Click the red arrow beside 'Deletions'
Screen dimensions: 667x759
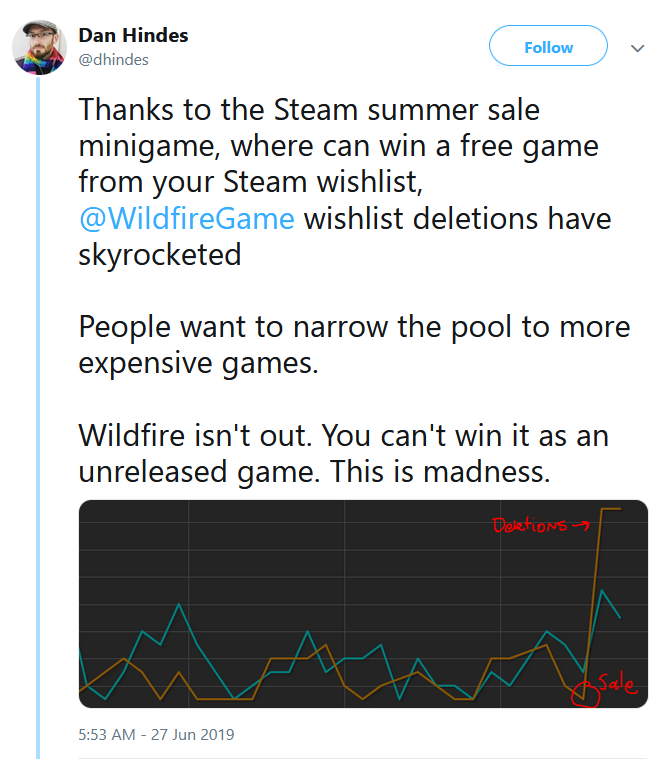[579, 523]
